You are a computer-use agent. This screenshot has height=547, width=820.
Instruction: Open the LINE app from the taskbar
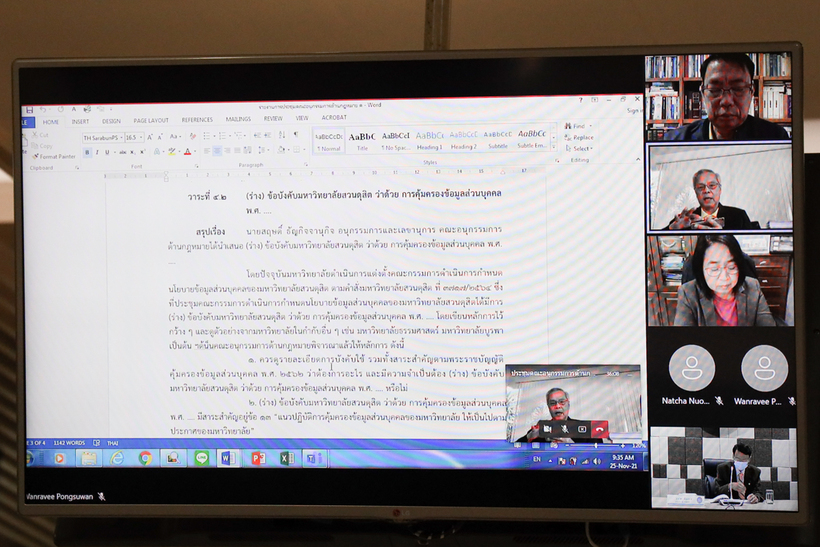201,458
